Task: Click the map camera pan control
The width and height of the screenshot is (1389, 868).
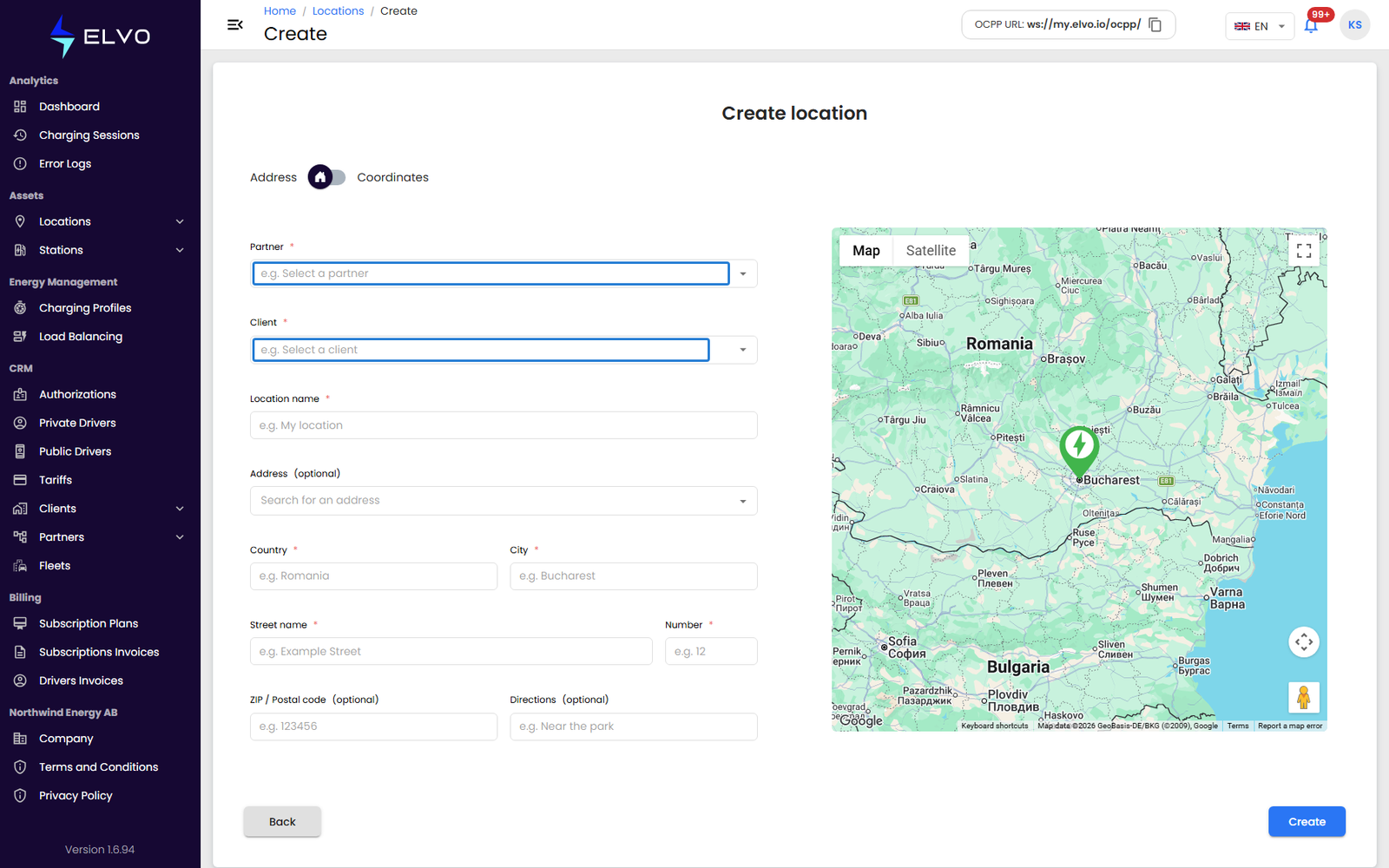Action: [1304, 642]
